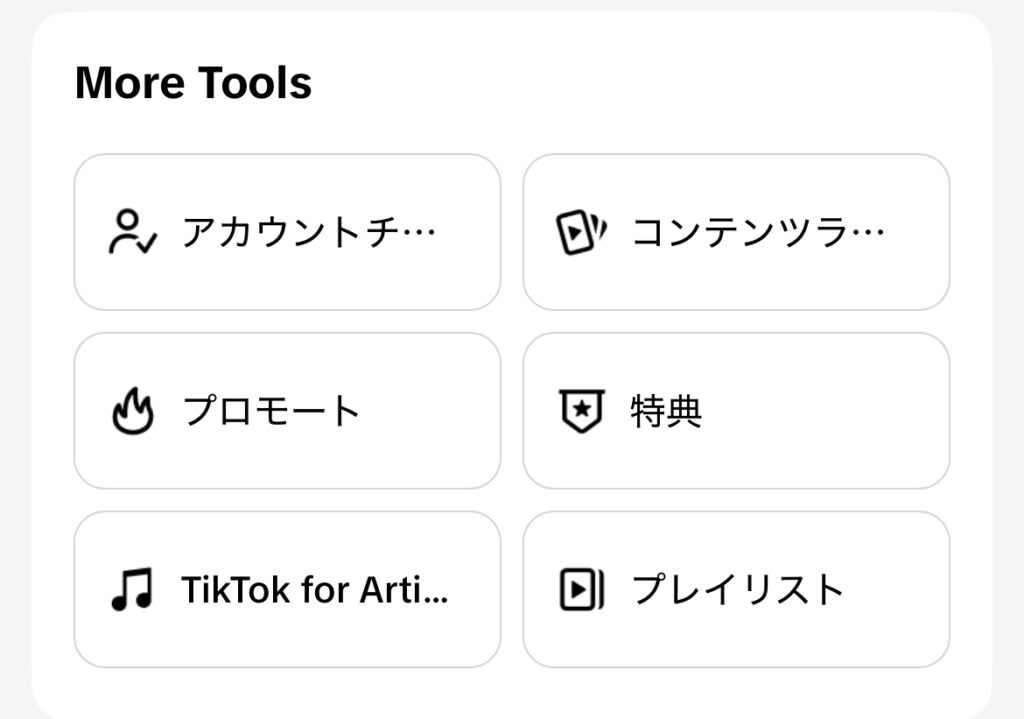Launch the プロモート tool
Screen dimensions: 1024x719
click(286, 408)
